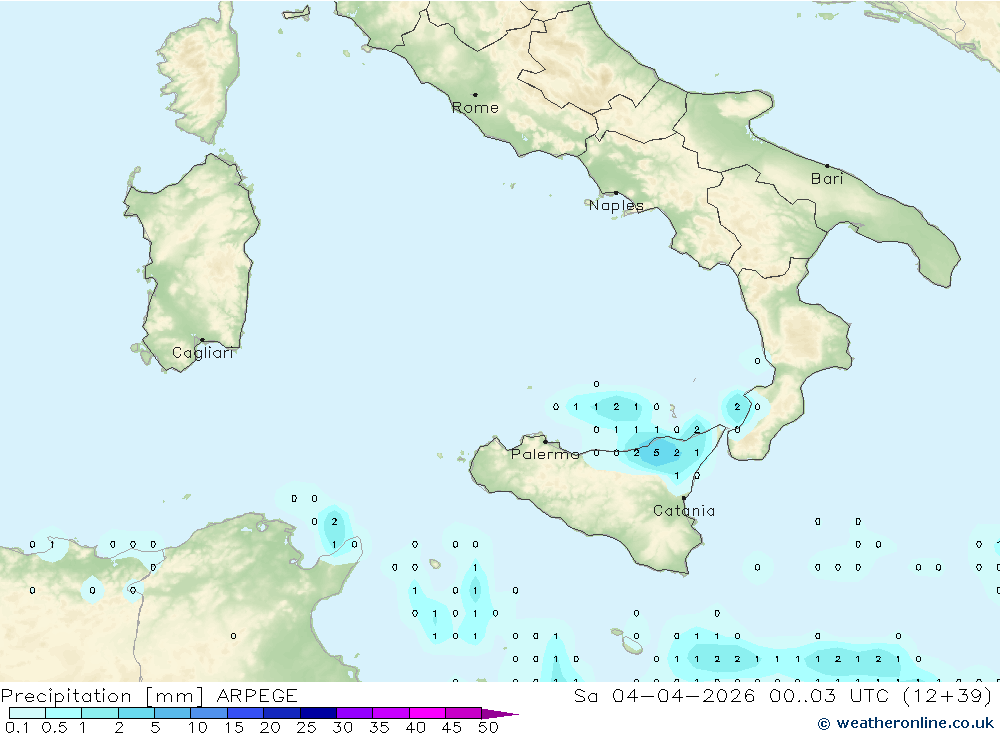The width and height of the screenshot is (1000, 733).
Task: Click the Catania city marker dot
Action: (684, 498)
